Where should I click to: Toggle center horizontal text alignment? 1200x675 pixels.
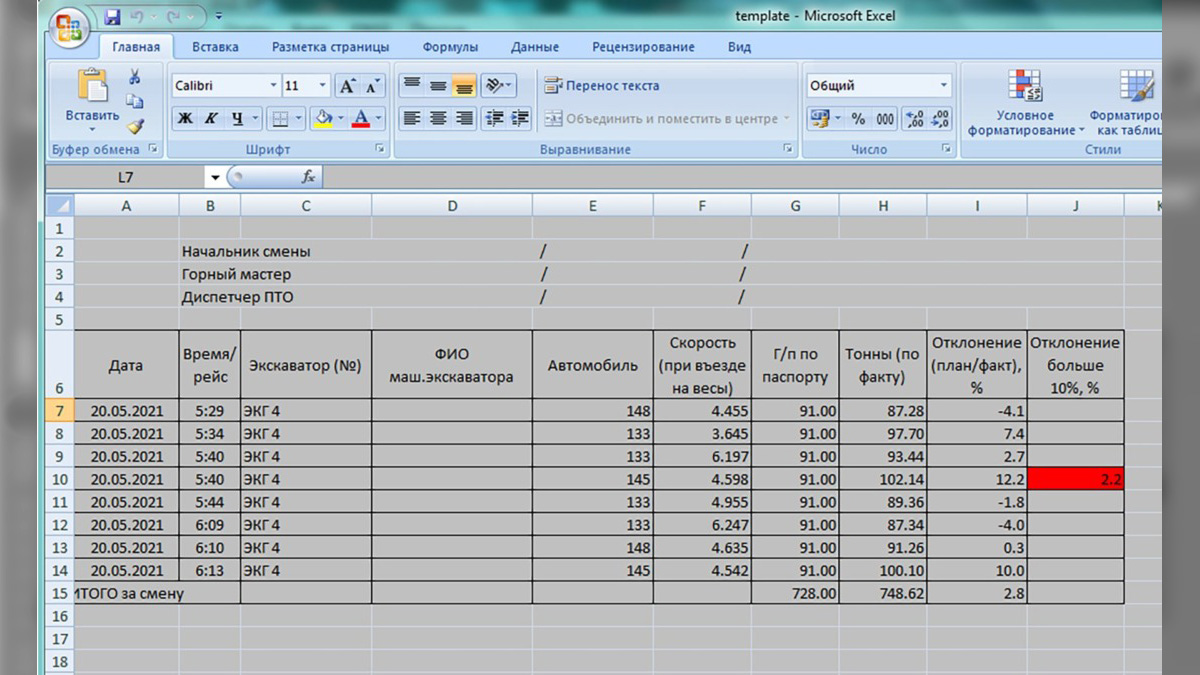(x=438, y=119)
